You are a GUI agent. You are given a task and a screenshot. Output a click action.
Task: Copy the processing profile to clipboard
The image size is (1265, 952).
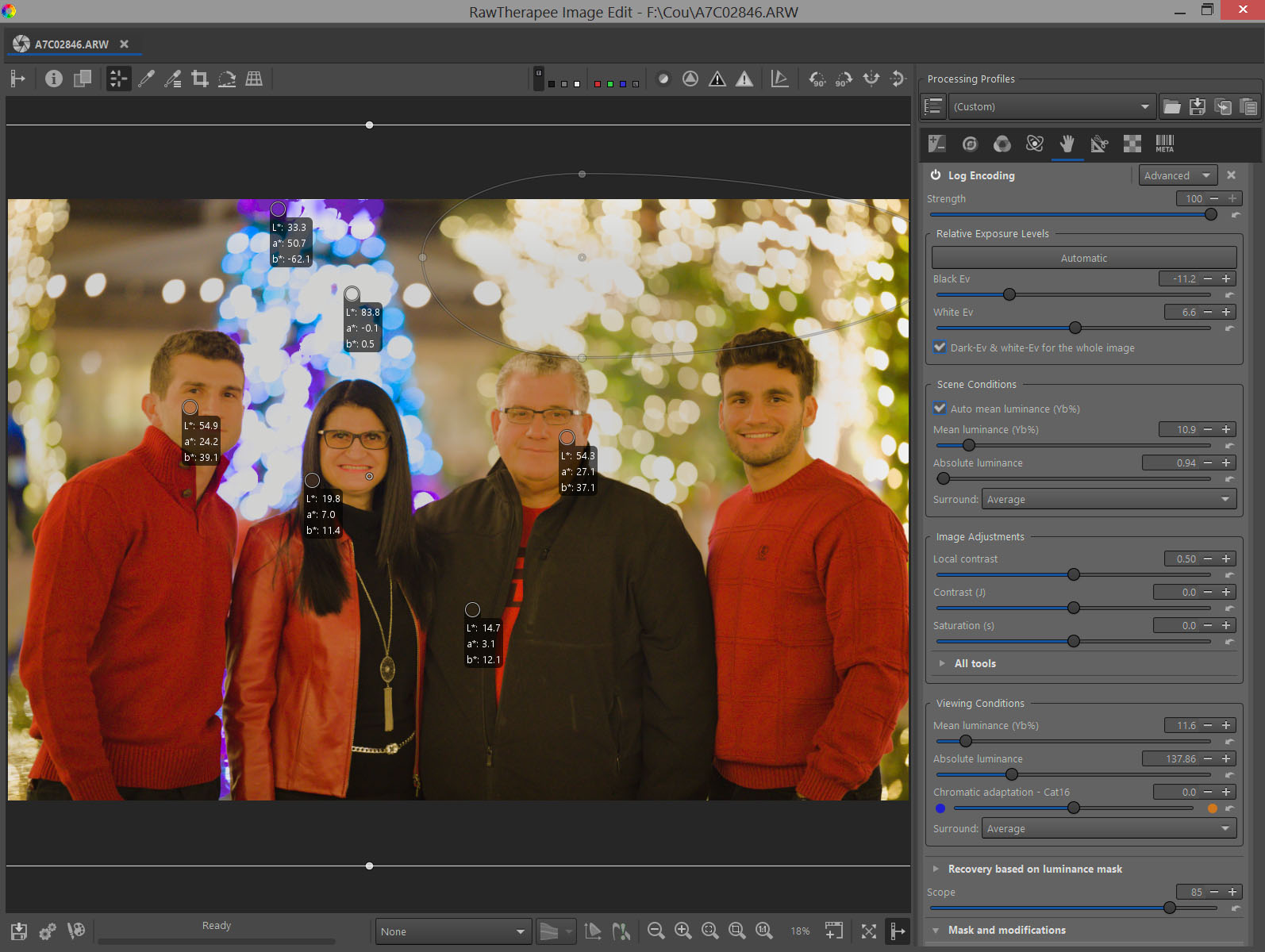(x=1223, y=106)
